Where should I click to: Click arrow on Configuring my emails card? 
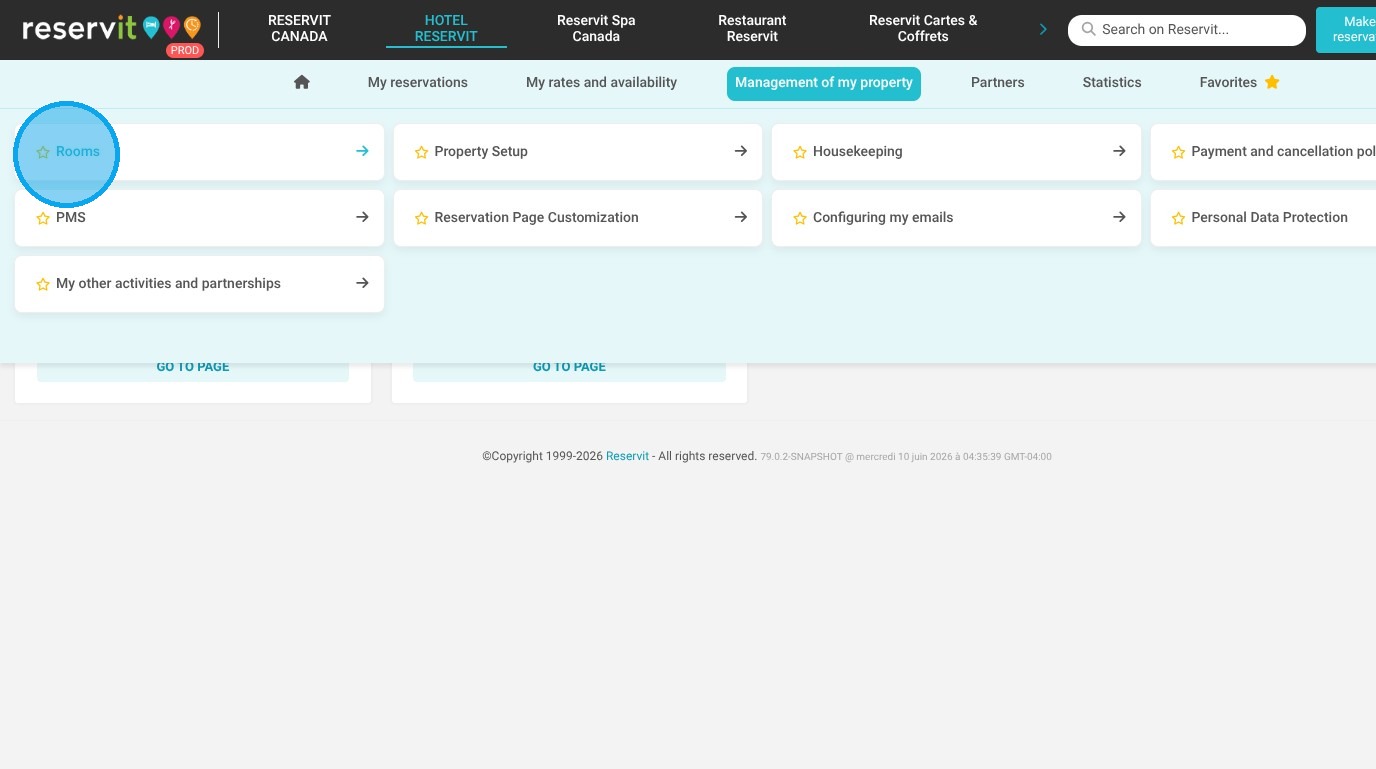(x=1119, y=217)
